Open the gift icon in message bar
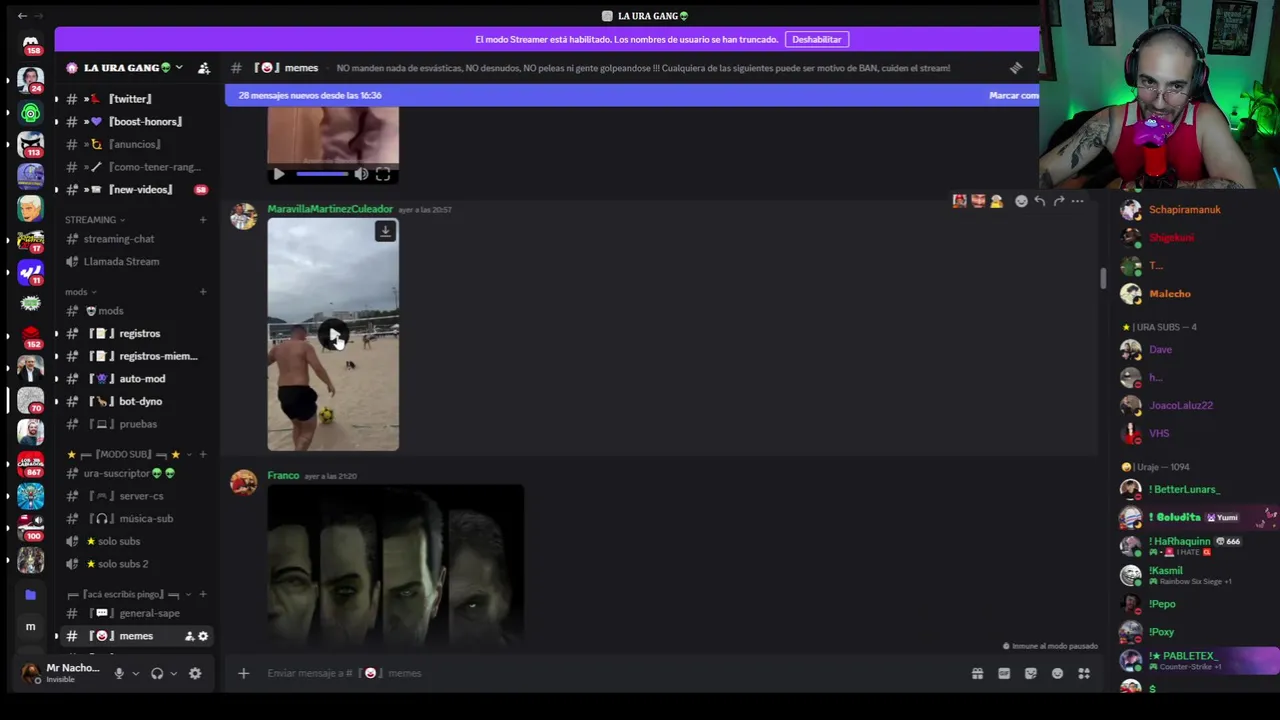 pyautogui.click(x=977, y=673)
